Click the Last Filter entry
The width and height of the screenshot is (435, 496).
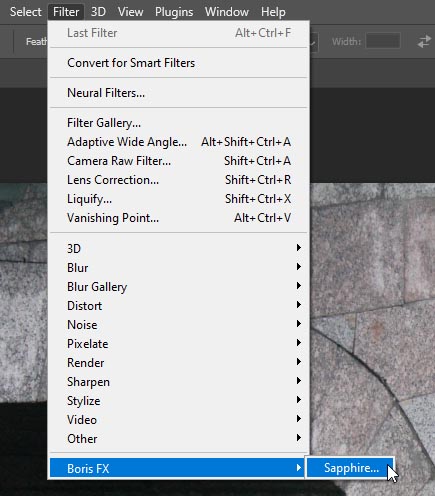(x=179, y=33)
